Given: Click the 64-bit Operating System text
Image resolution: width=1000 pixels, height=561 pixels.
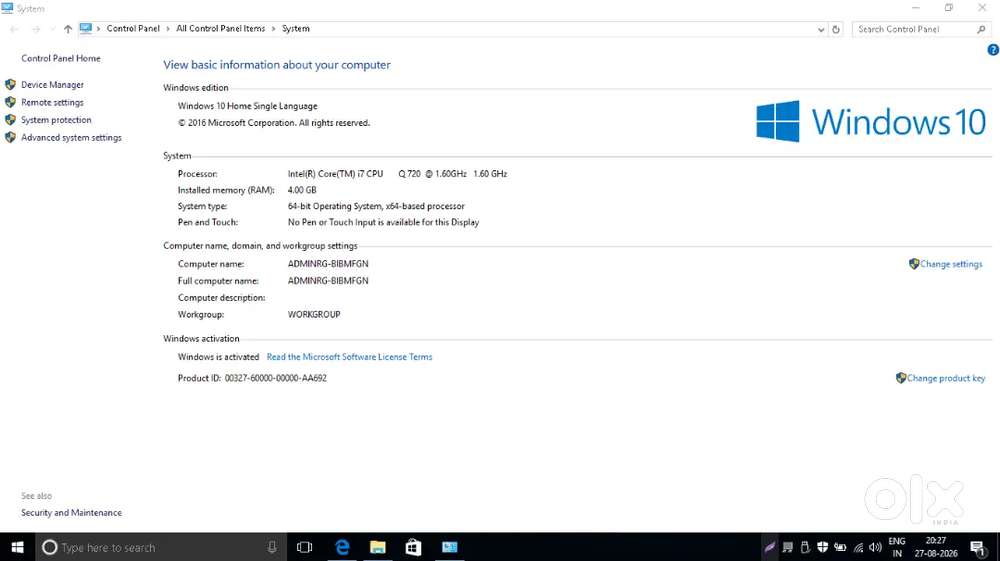Looking at the screenshot, I should pos(376,206).
